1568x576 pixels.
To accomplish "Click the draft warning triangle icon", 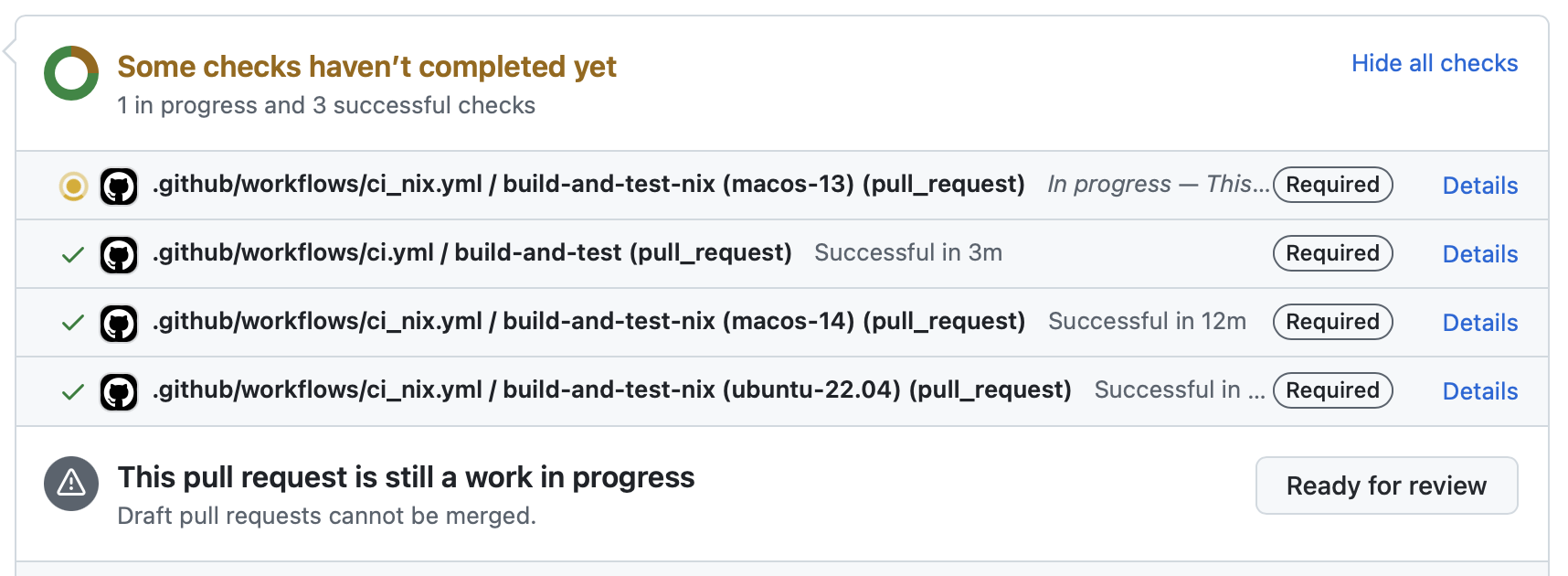I will 71,484.
